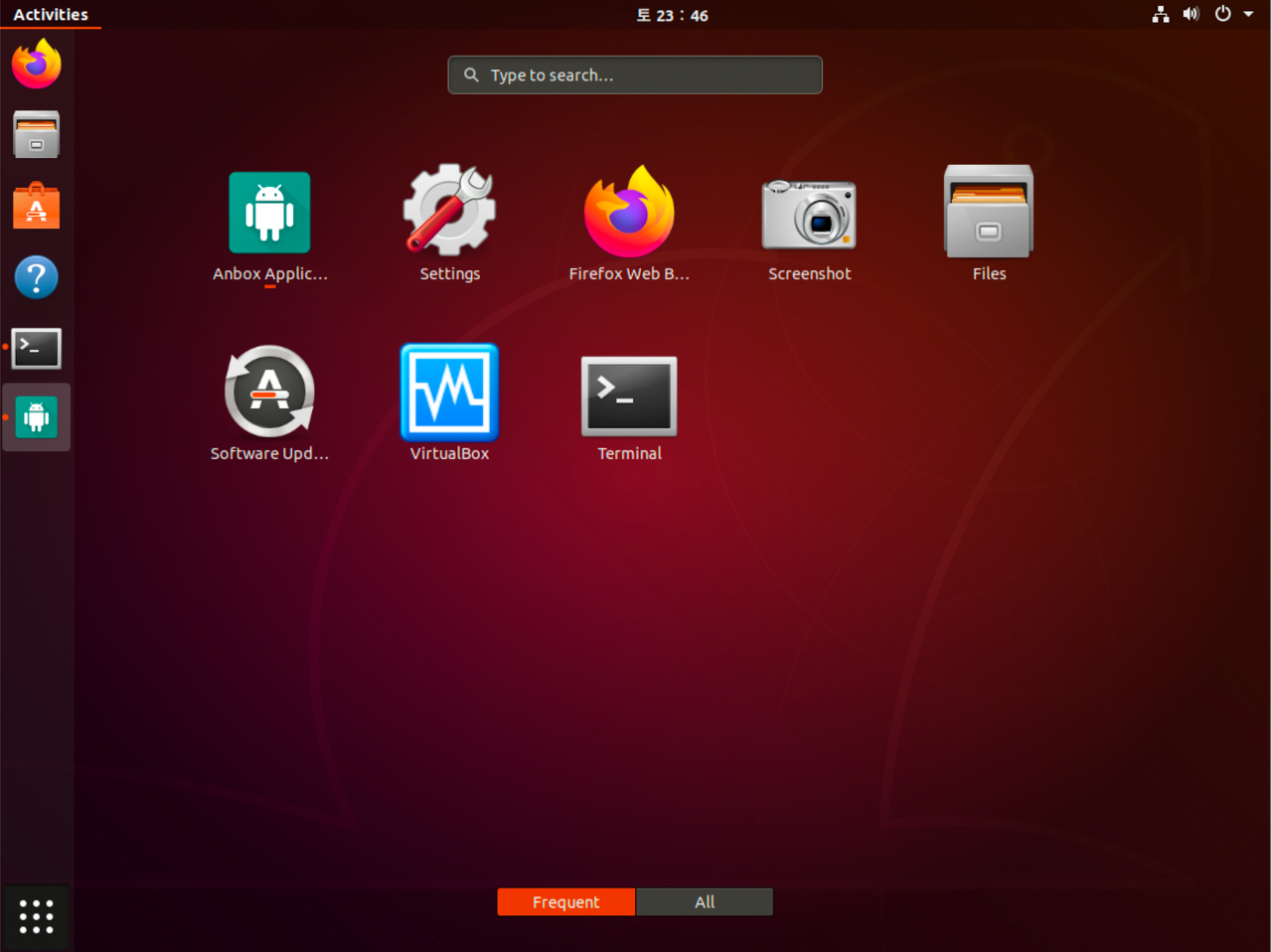Open the Help question-mark icon in dock
The width and height of the screenshot is (1272, 952).
(36, 277)
